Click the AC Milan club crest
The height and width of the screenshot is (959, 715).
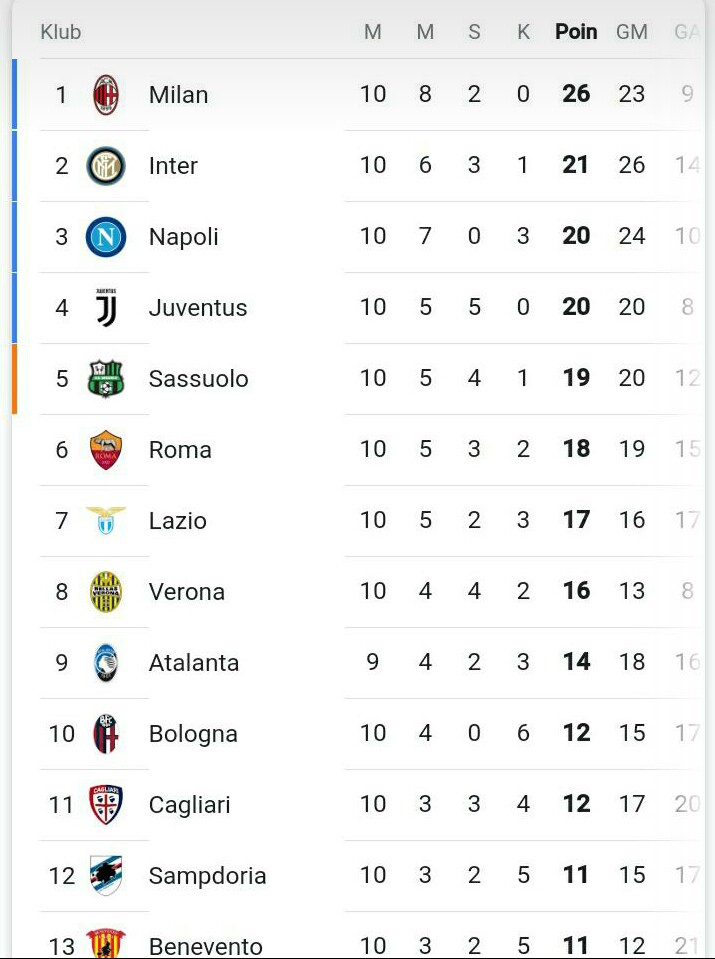(x=106, y=95)
